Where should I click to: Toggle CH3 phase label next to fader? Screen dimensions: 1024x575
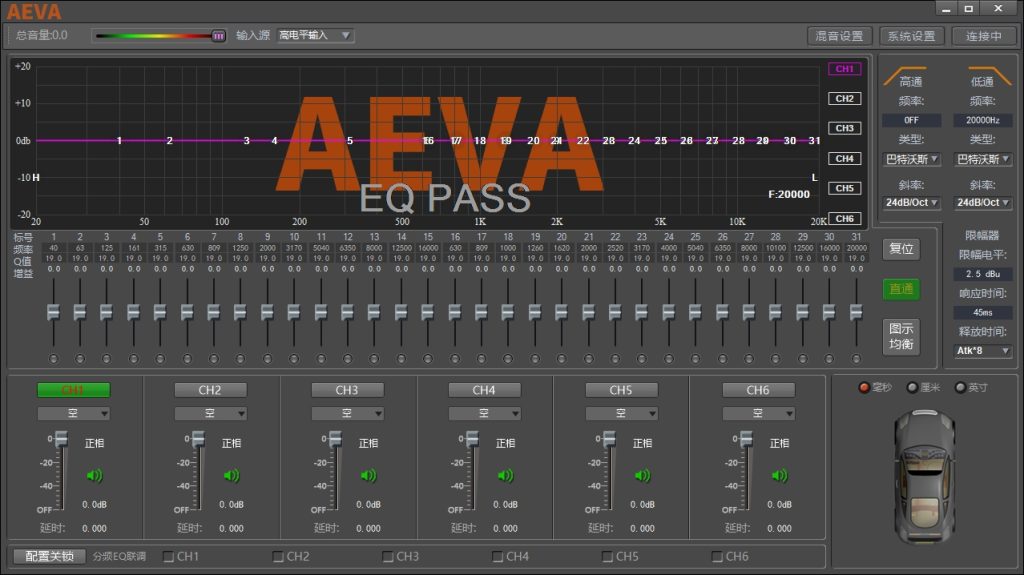(x=369, y=443)
